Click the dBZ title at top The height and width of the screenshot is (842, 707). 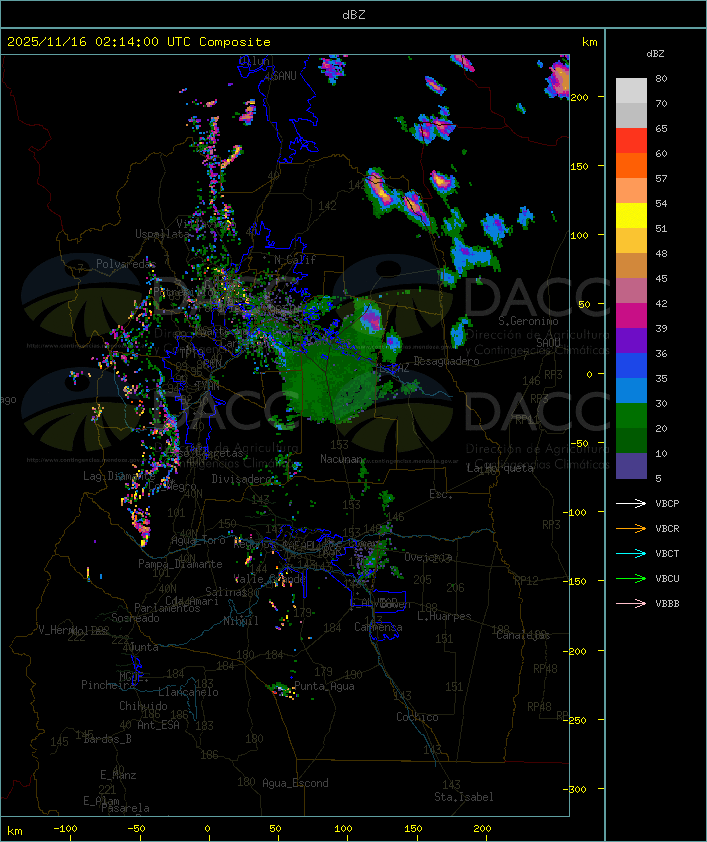354,14
